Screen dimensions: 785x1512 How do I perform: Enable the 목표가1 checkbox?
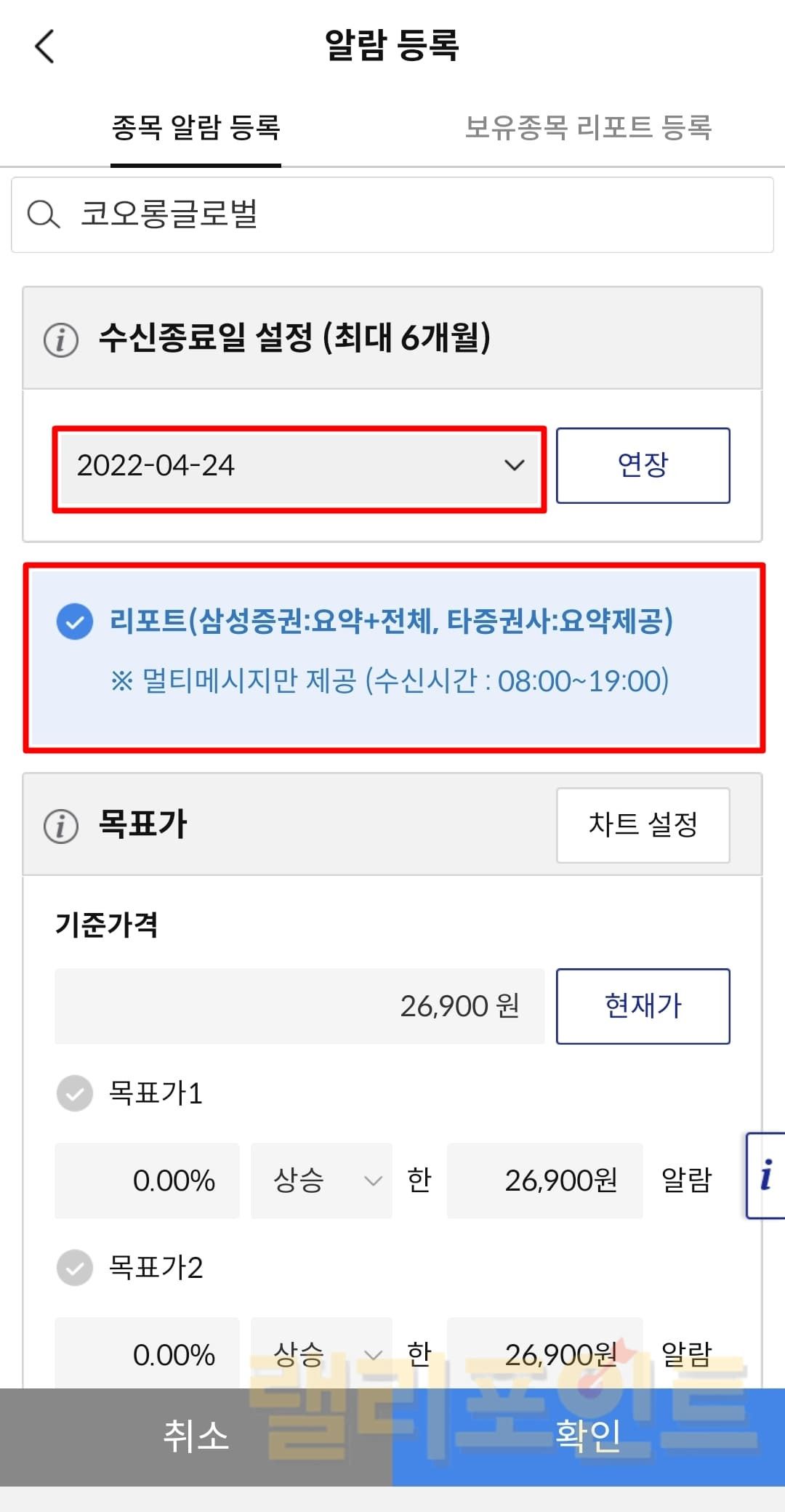pyautogui.click(x=75, y=1093)
